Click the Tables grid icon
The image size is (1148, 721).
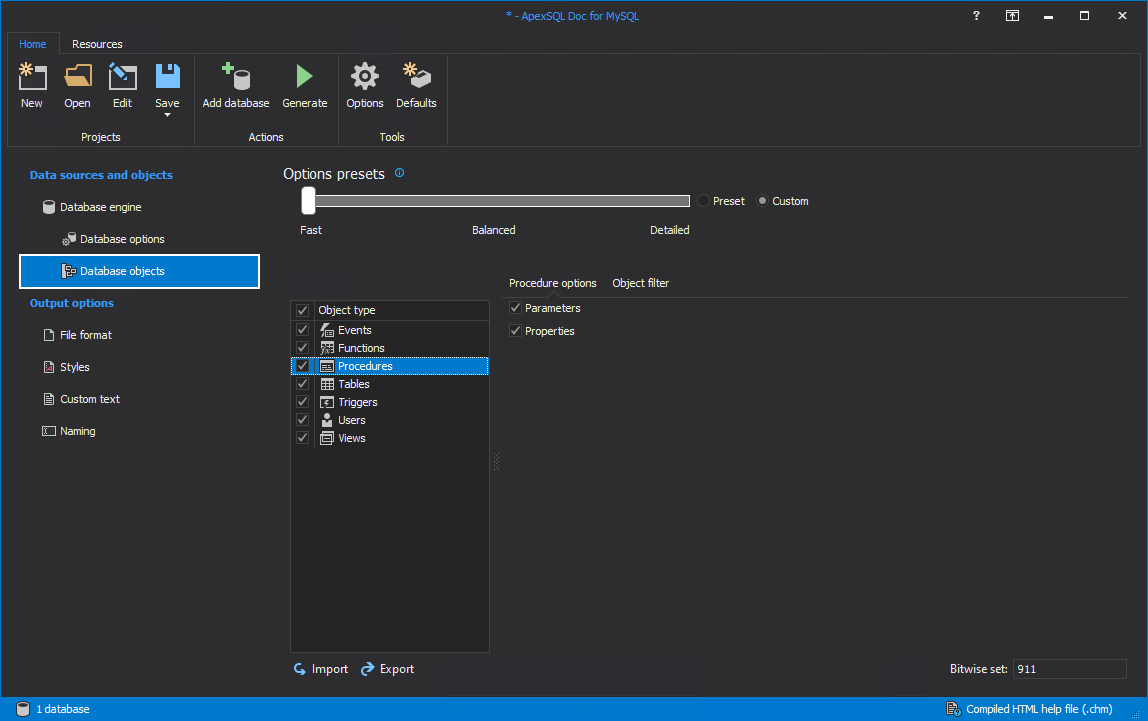pos(327,384)
